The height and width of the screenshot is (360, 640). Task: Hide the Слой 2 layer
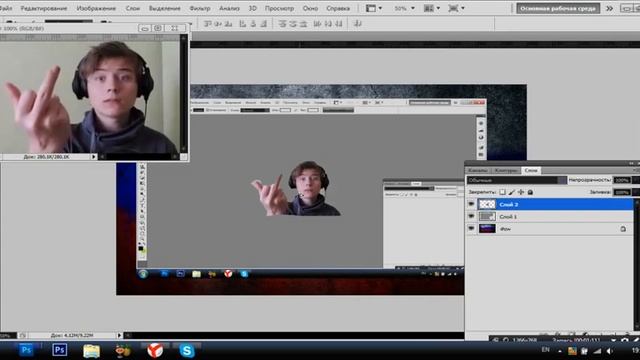(471, 204)
